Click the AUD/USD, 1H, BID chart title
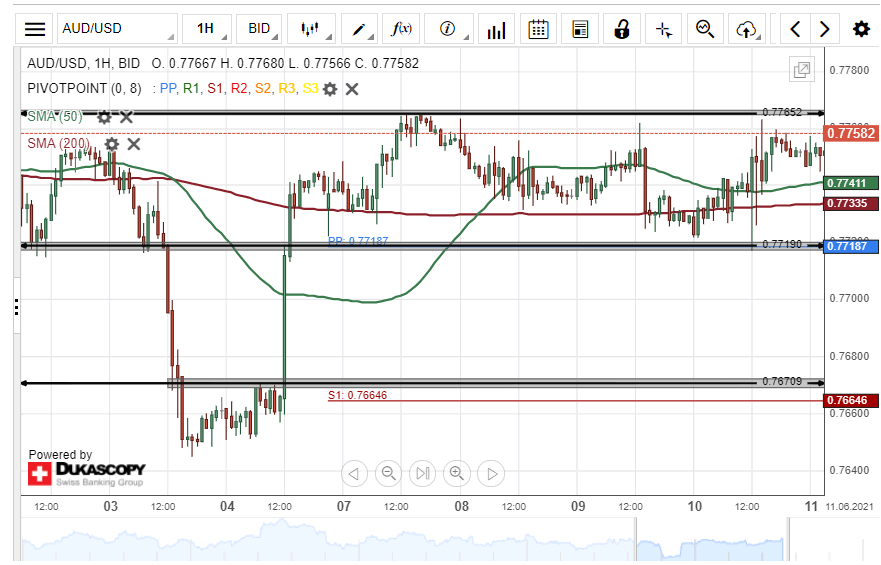The image size is (881, 565). tap(84, 63)
